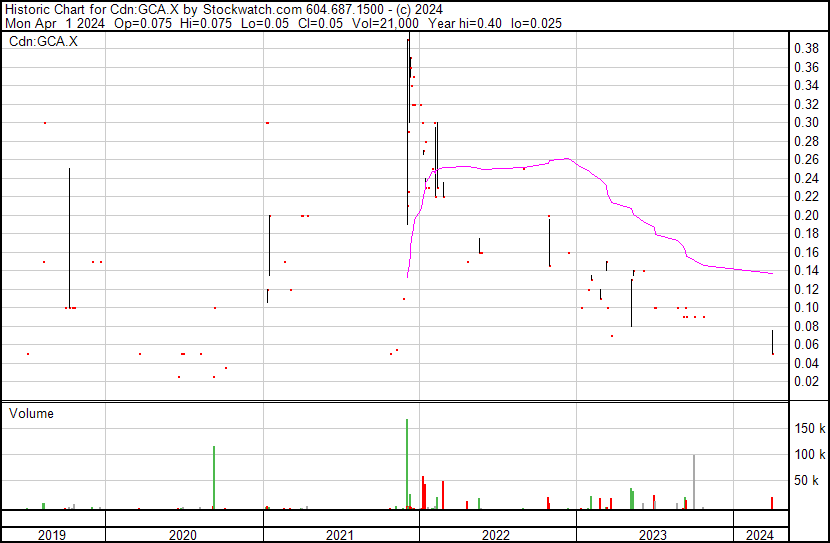Screen dimensions: 830x543
Task: Click the chart title 'Historic Chart for Cdn:GCA.X'
Action: [x=92, y=10]
